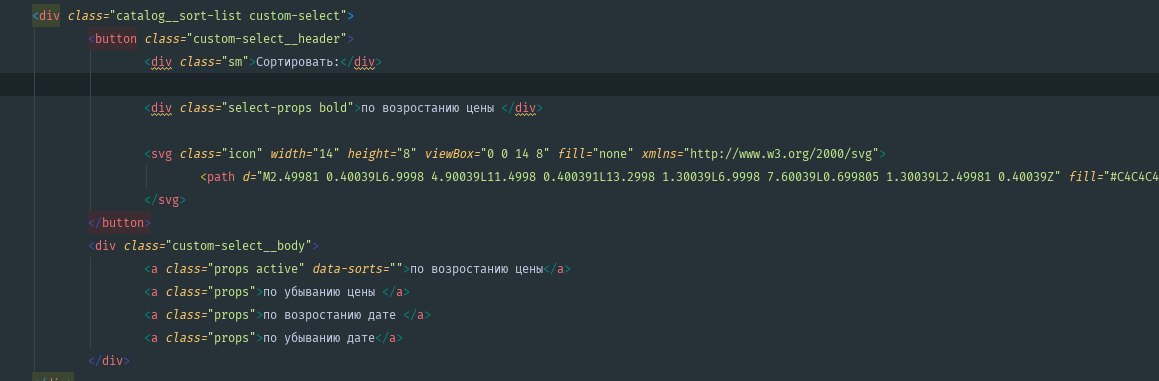This screenshot has height=381, width=1159.
Task: Click the text "по убыванию дате"
Action: pyautogui.click(x=319, y=338)
